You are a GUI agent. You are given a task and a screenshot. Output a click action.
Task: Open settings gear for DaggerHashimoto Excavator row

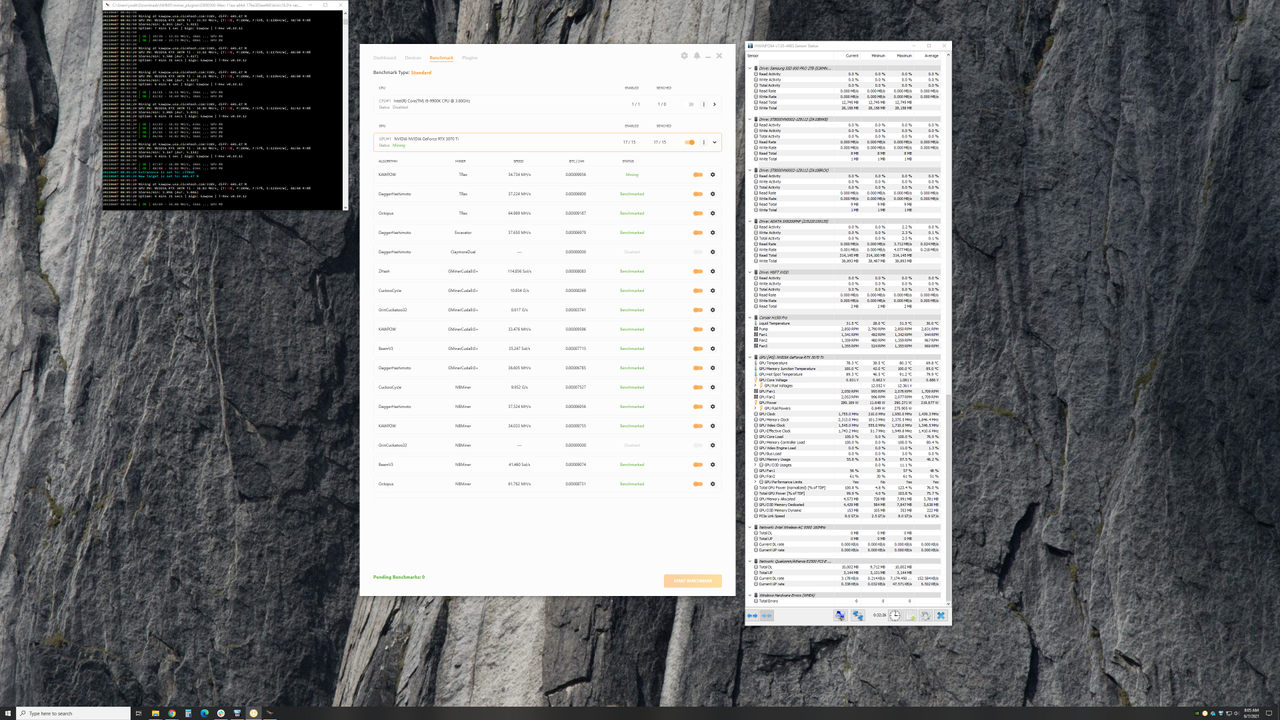click(x=713, y=232)
